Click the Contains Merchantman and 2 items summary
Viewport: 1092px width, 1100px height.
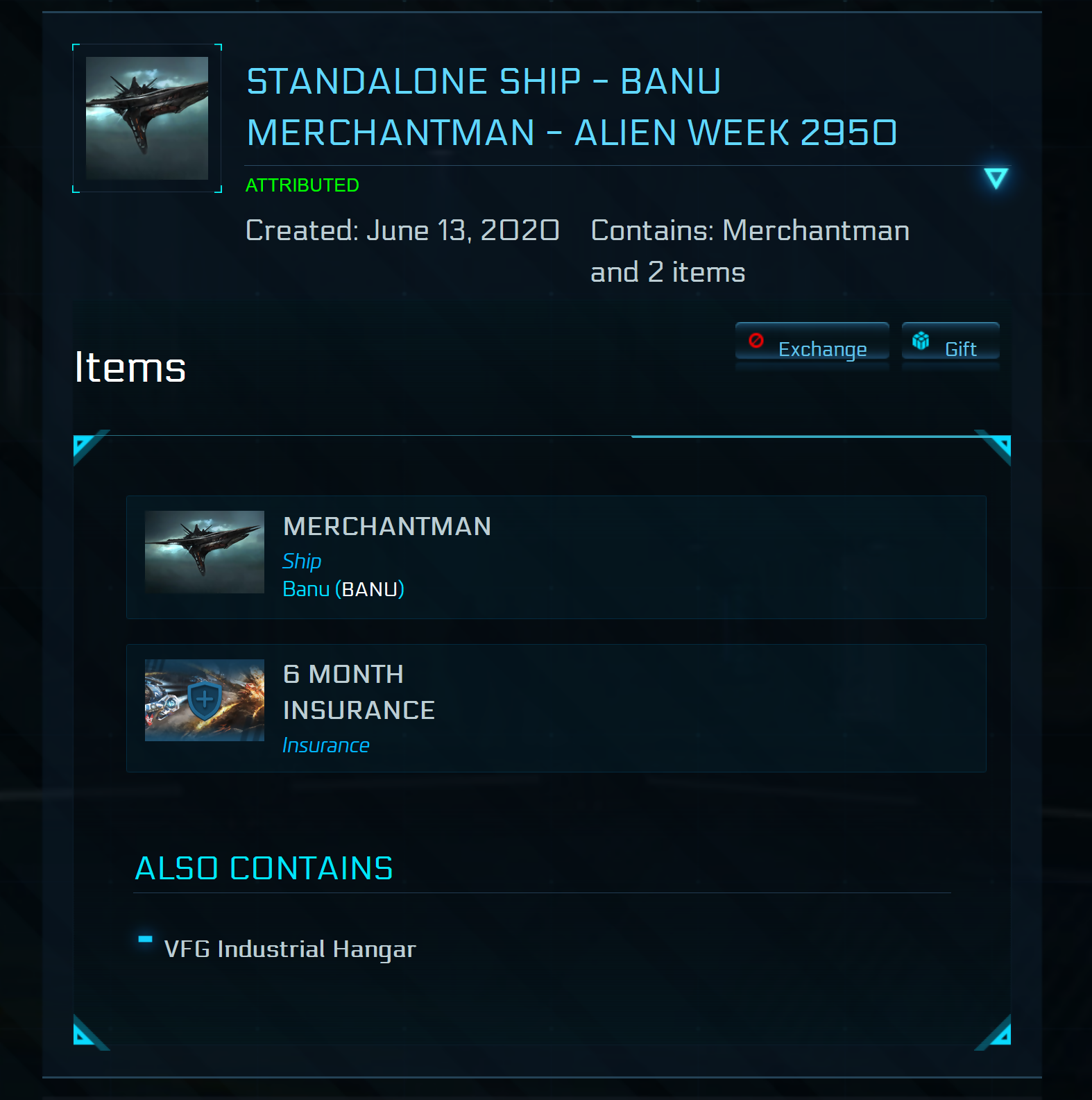click(749, 251)
